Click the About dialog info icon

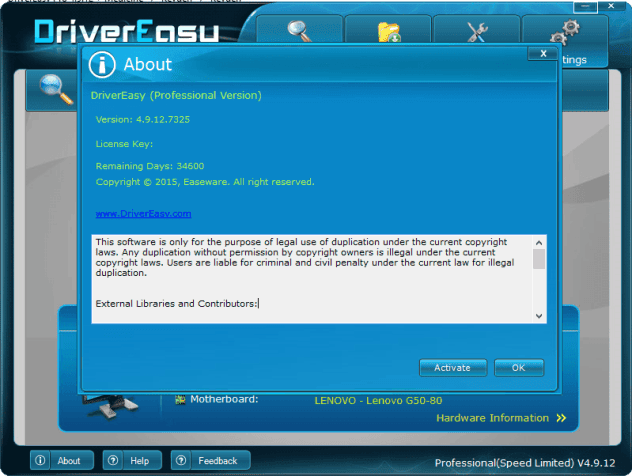pos(102,64)
